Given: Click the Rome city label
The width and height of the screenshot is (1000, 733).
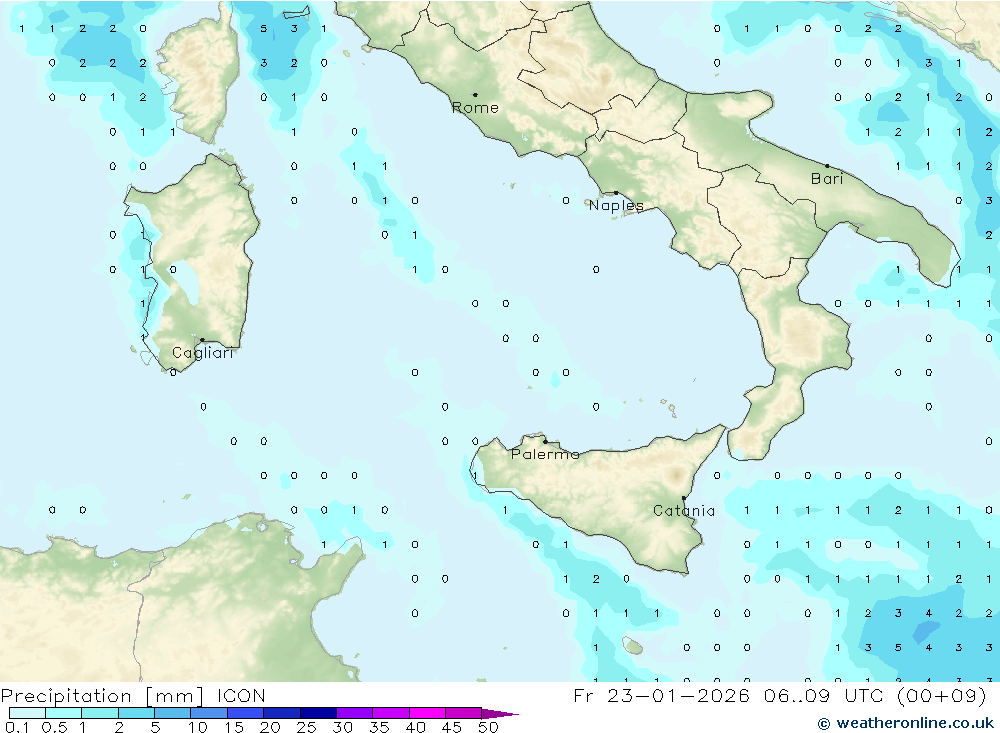Looking at the screenshot, I should (475, 108).
